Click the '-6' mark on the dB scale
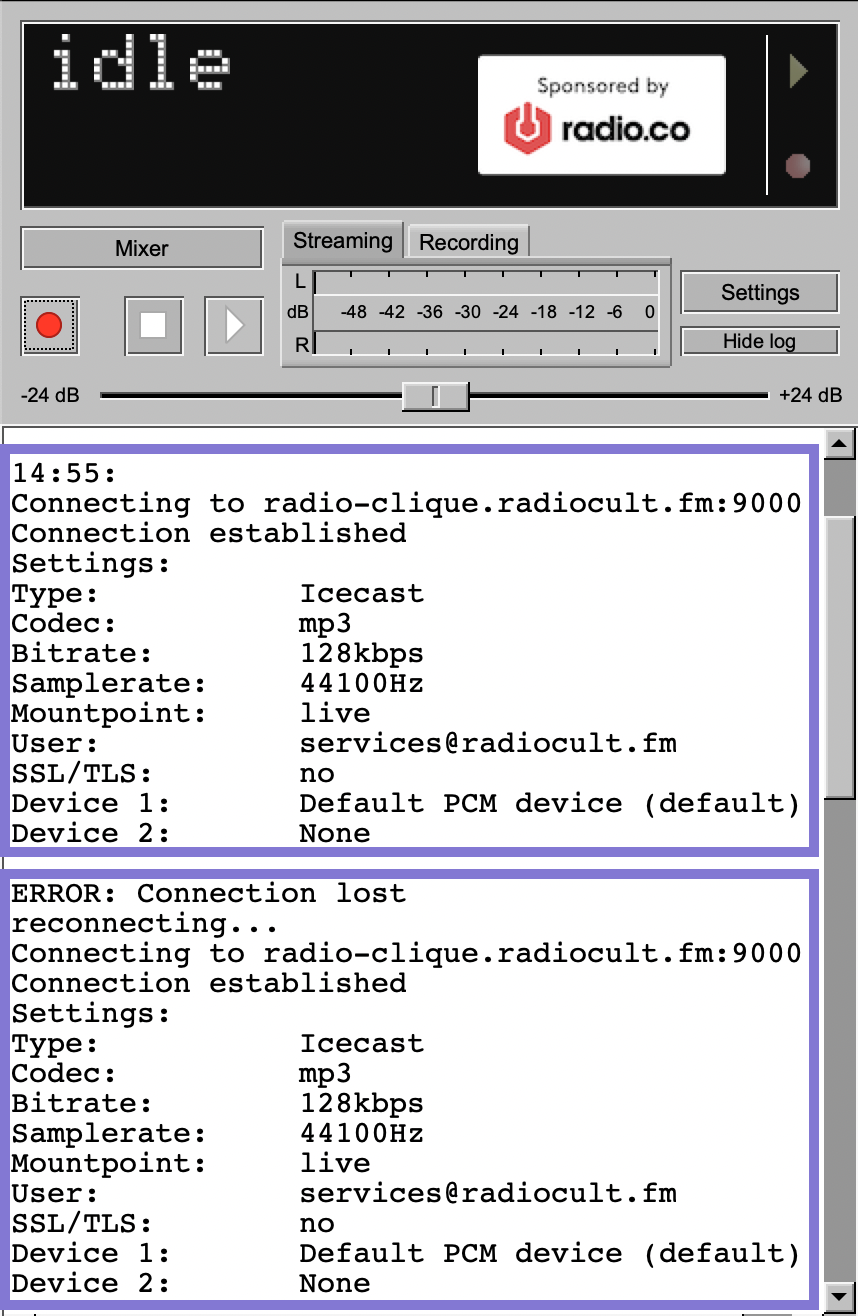Viewport: 858px width, 1316px height. pos(614,312)
